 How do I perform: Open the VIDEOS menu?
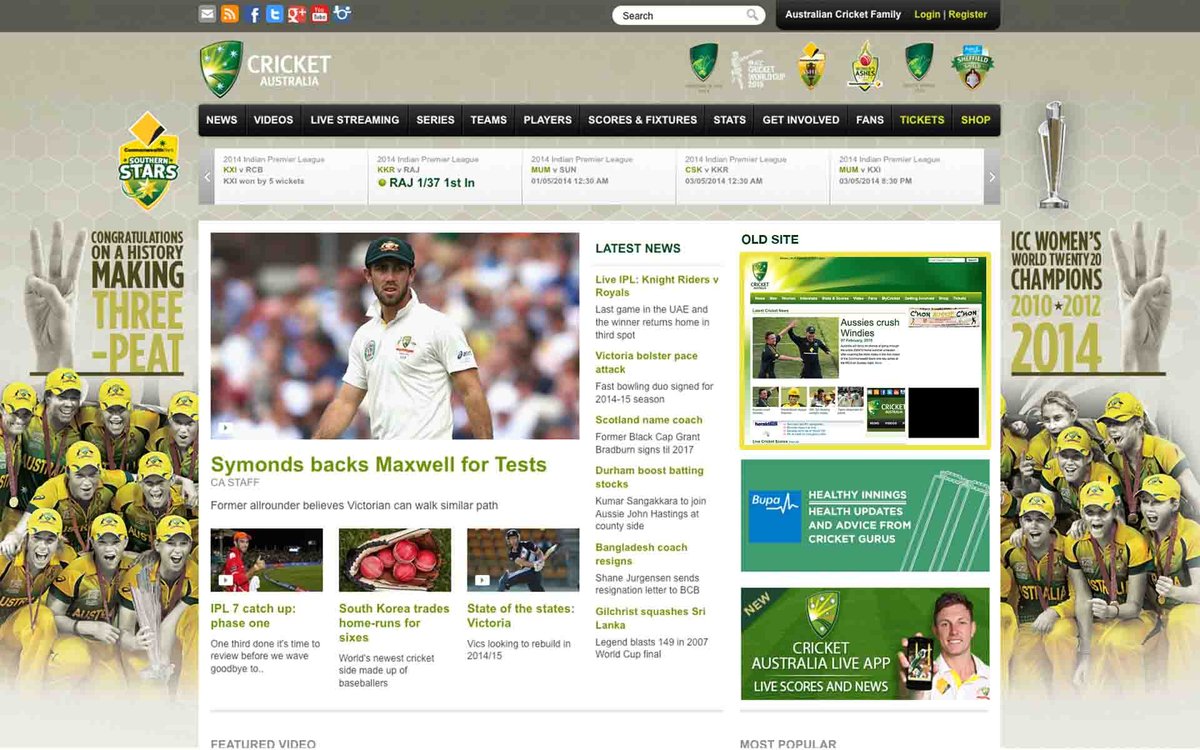pos(273,120)
